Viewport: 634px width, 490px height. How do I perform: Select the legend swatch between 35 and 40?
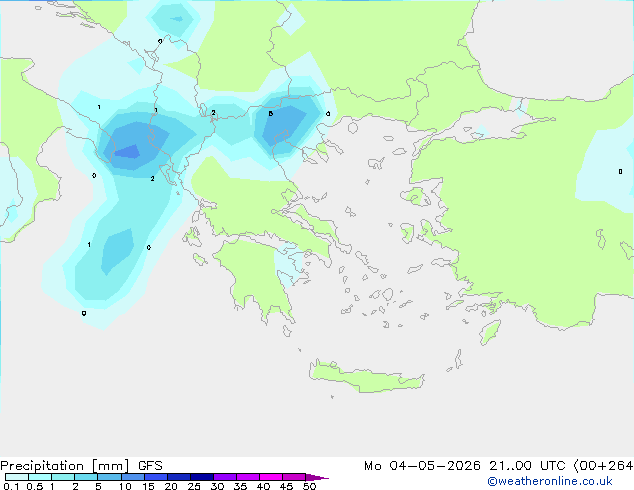pyautogui.click(x=247, y=477)
